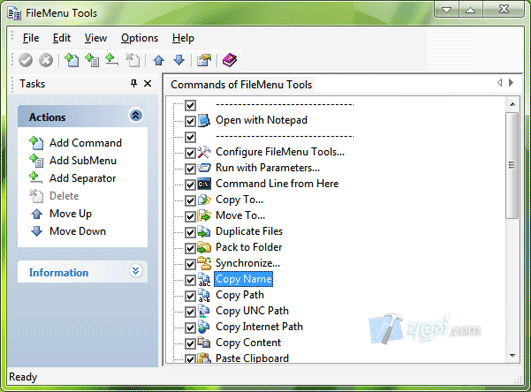Click the Synchronize... row icon
The image size is (531, 392).
(x=204, y=263)
